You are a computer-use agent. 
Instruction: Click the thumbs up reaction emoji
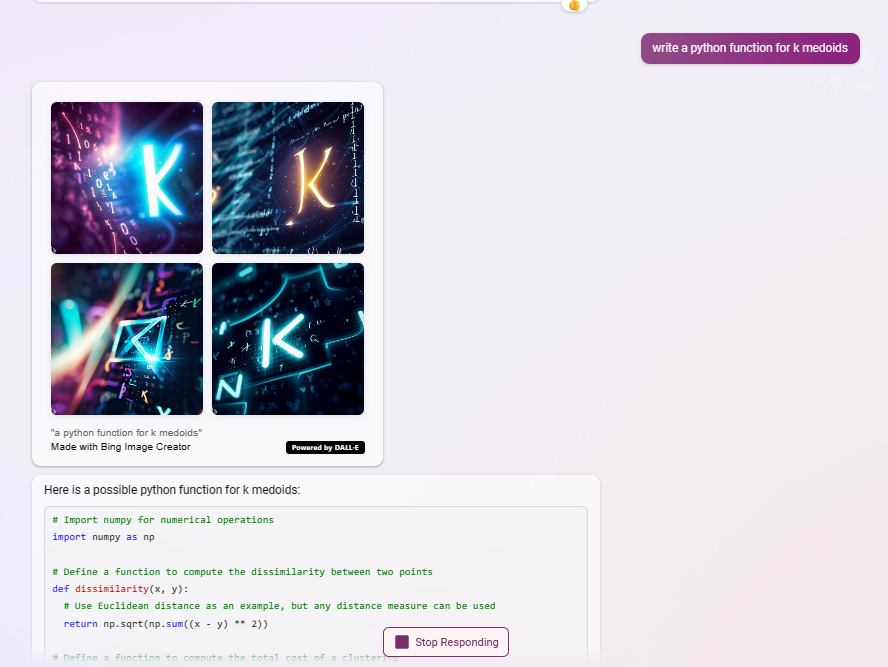coord(574,5)
